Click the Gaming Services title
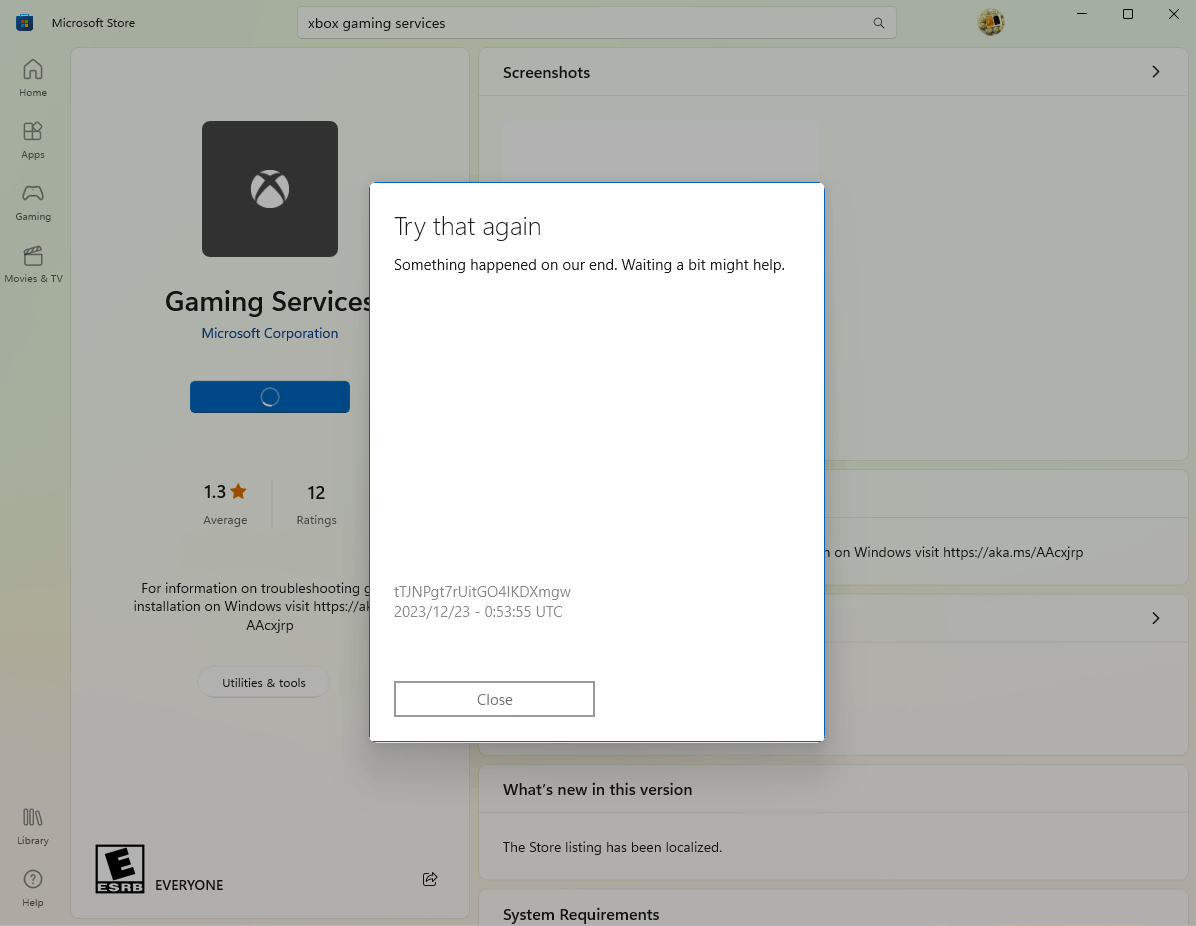The width and height of the screenshot is (1196, 926). click(x=268, y=301)
